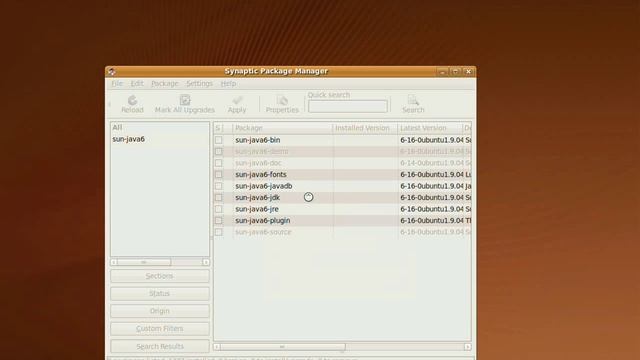Click the package list scroll-right arrow

(467, 347)
